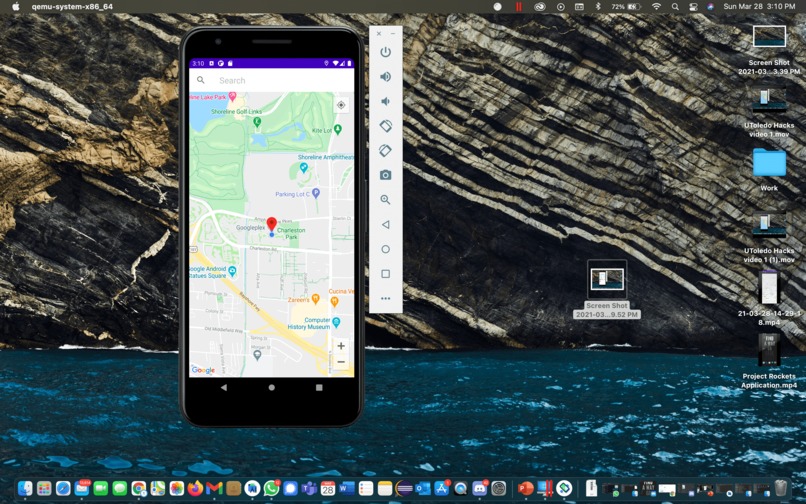Open Google Chrome from the dock

pyautogui.click(x=138, y=488)
